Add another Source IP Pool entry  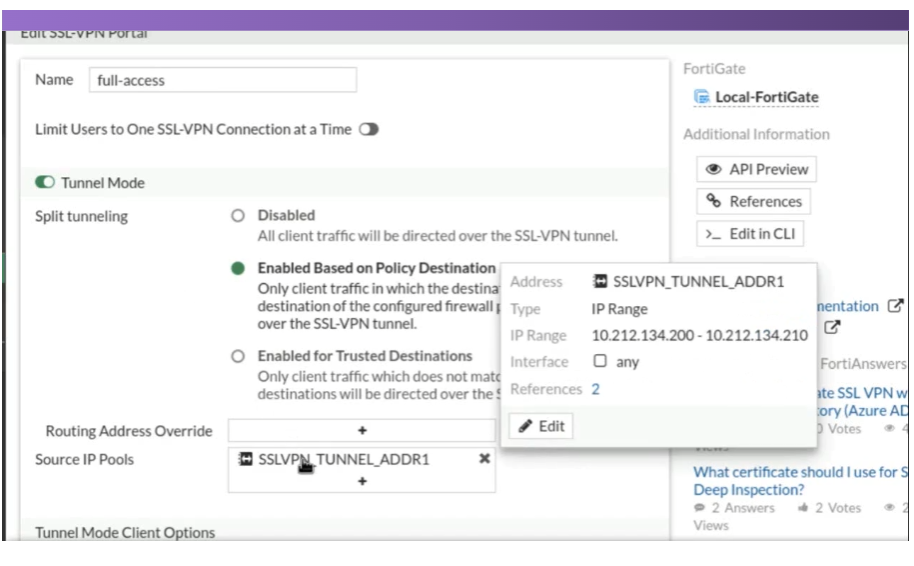(362, 481)
